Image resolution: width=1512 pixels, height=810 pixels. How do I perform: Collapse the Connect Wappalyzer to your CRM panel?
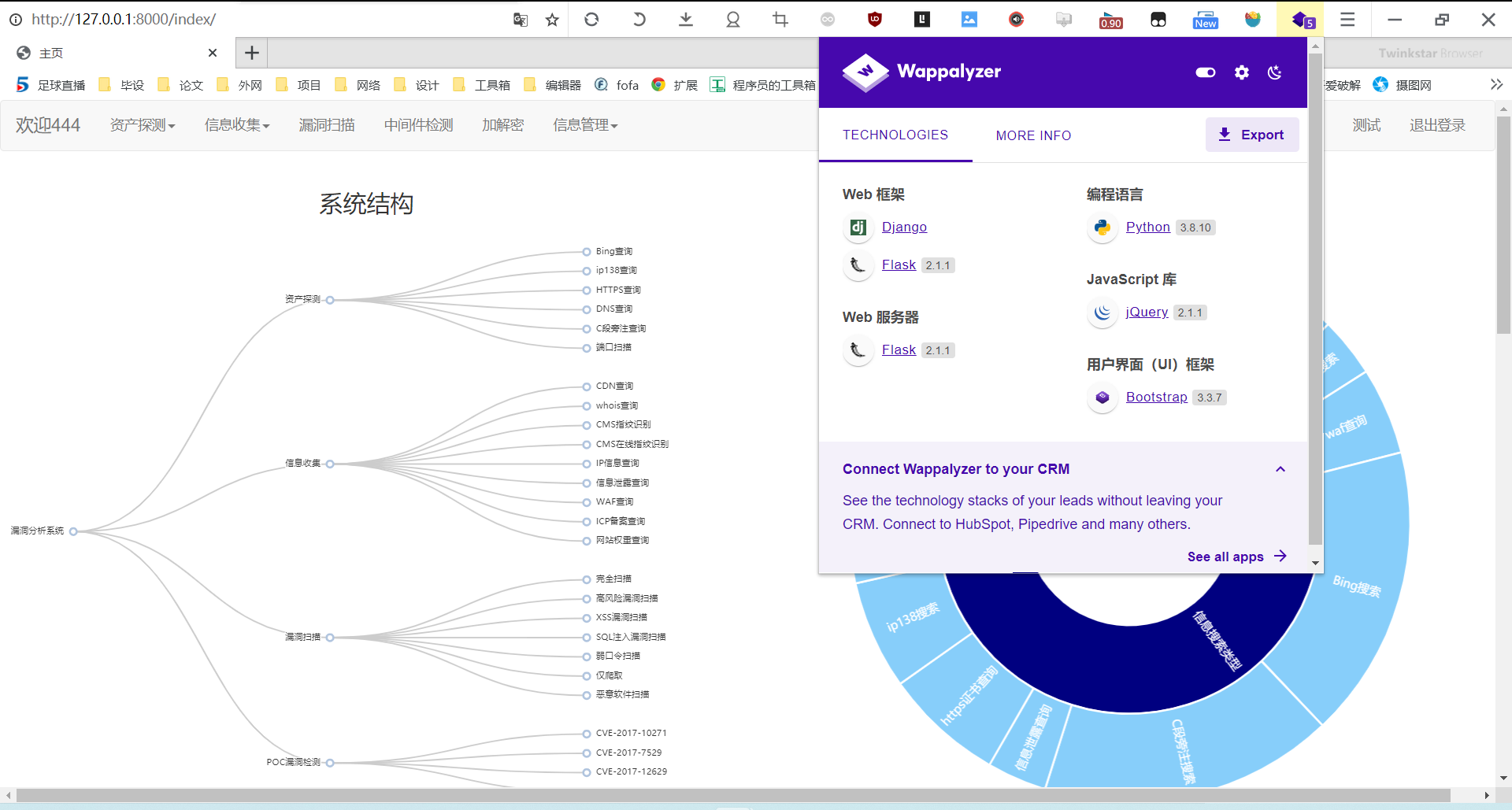tap(1280, 468)
